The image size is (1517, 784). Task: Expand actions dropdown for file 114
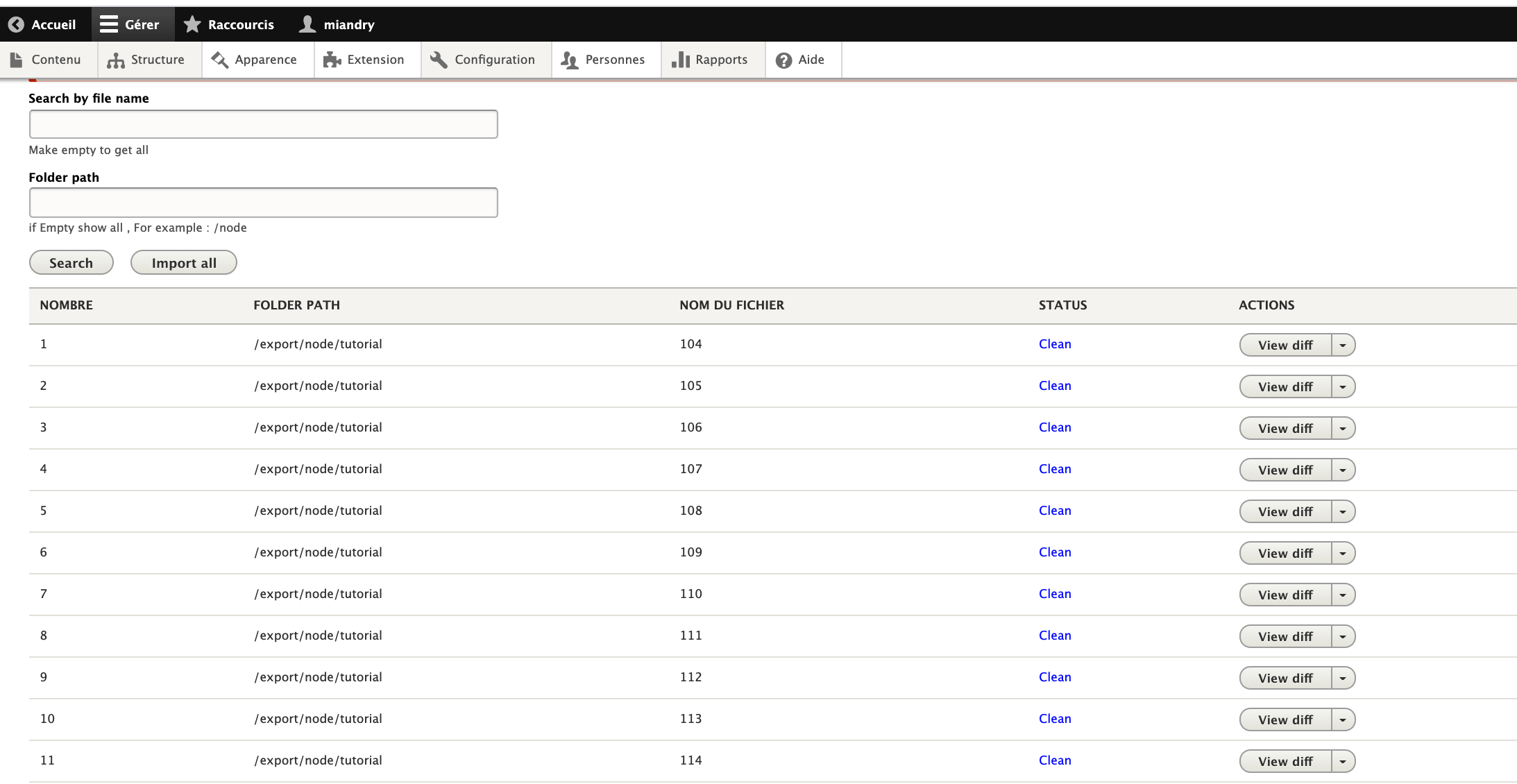[x=1343, y=762]
